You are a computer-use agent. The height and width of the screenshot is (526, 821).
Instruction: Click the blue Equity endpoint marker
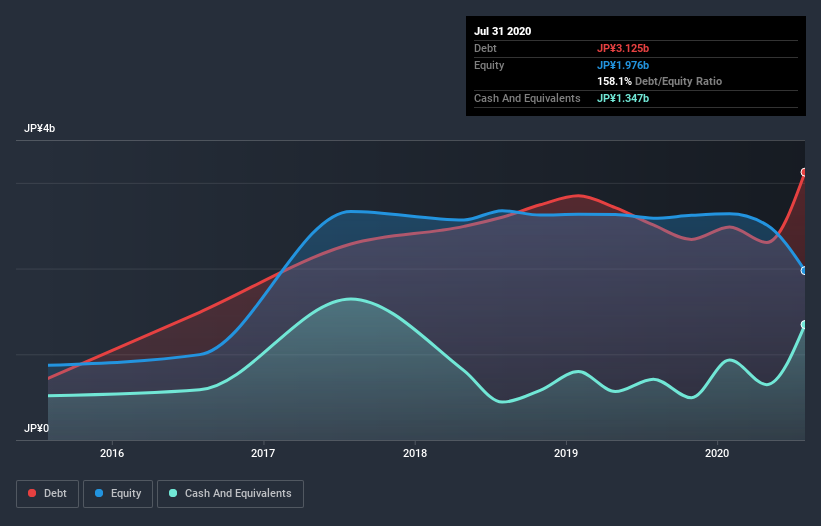804,271
